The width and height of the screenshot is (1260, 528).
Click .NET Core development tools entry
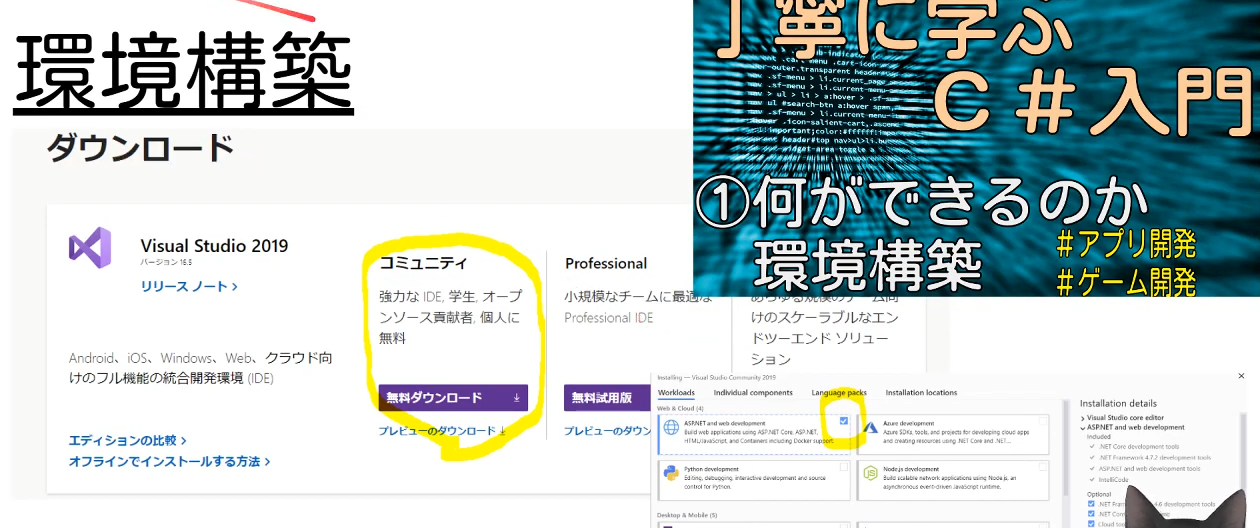(x=1139, y=447)
